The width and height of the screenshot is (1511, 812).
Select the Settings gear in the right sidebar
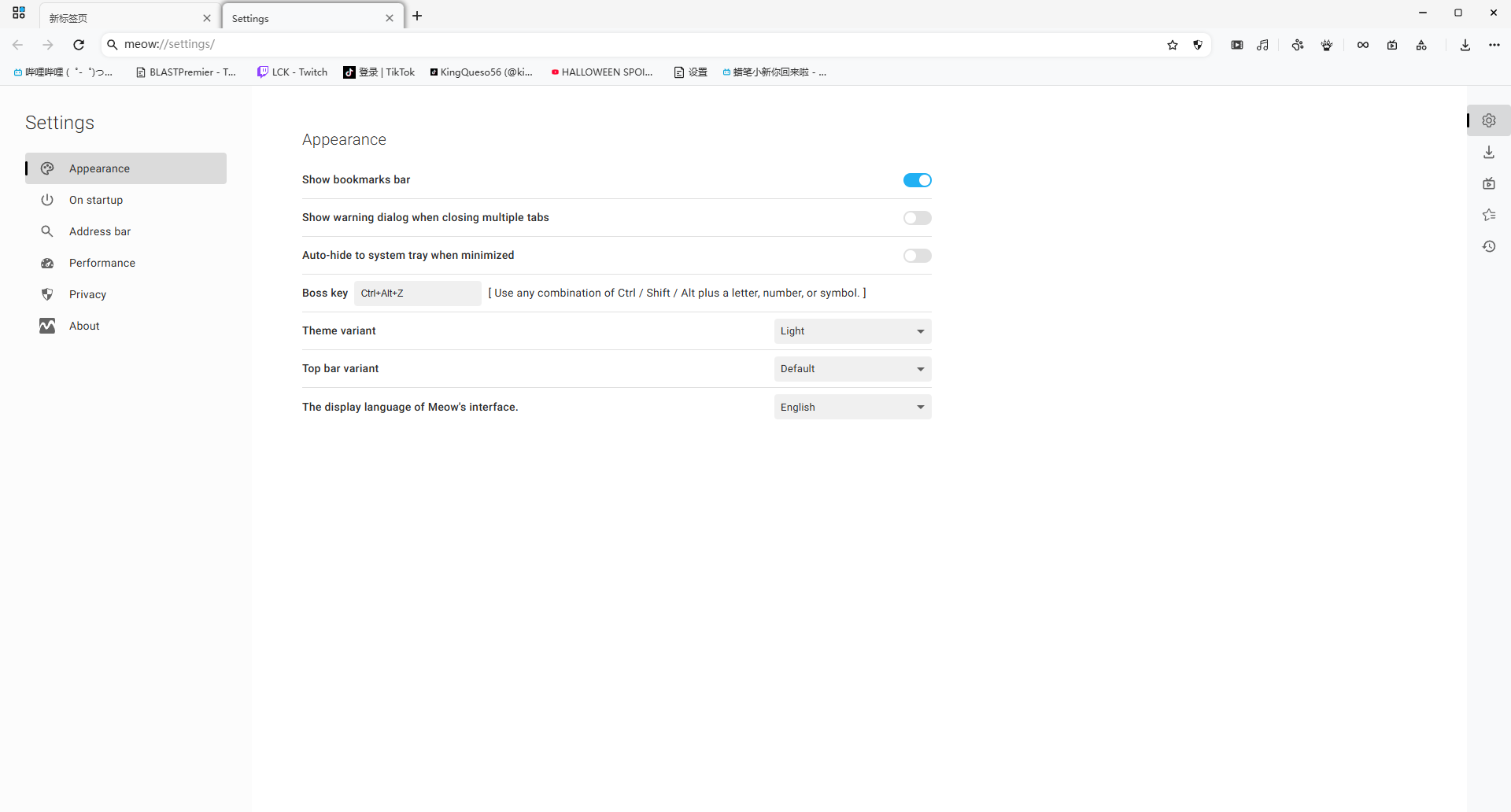point(1489,120)
